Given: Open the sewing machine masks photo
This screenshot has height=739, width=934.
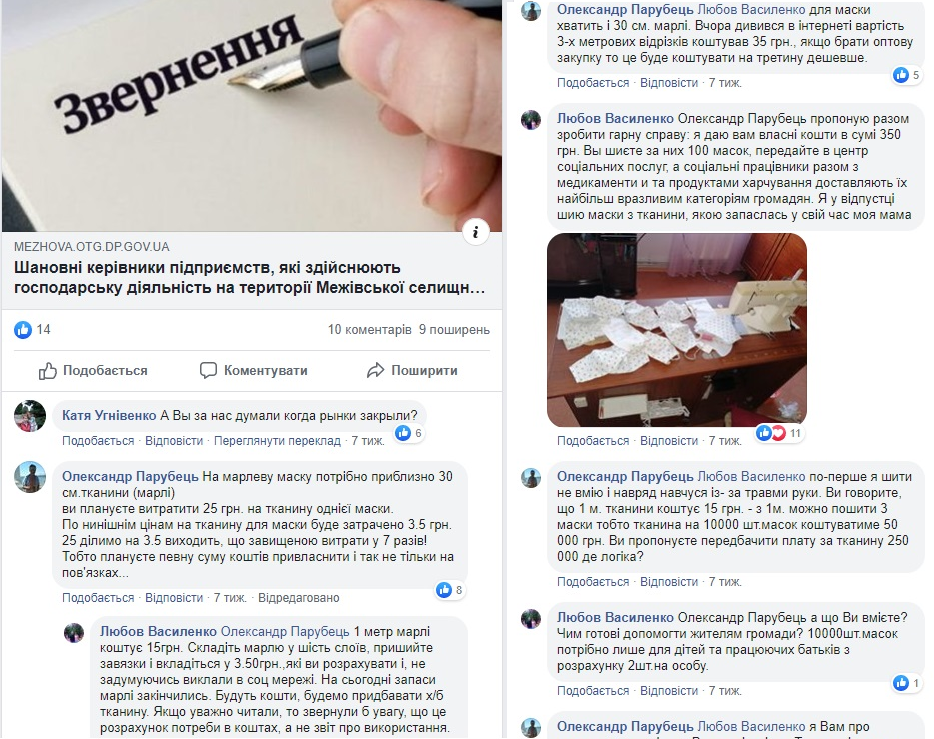Looking at the screenshot, I should click(677, 330).
